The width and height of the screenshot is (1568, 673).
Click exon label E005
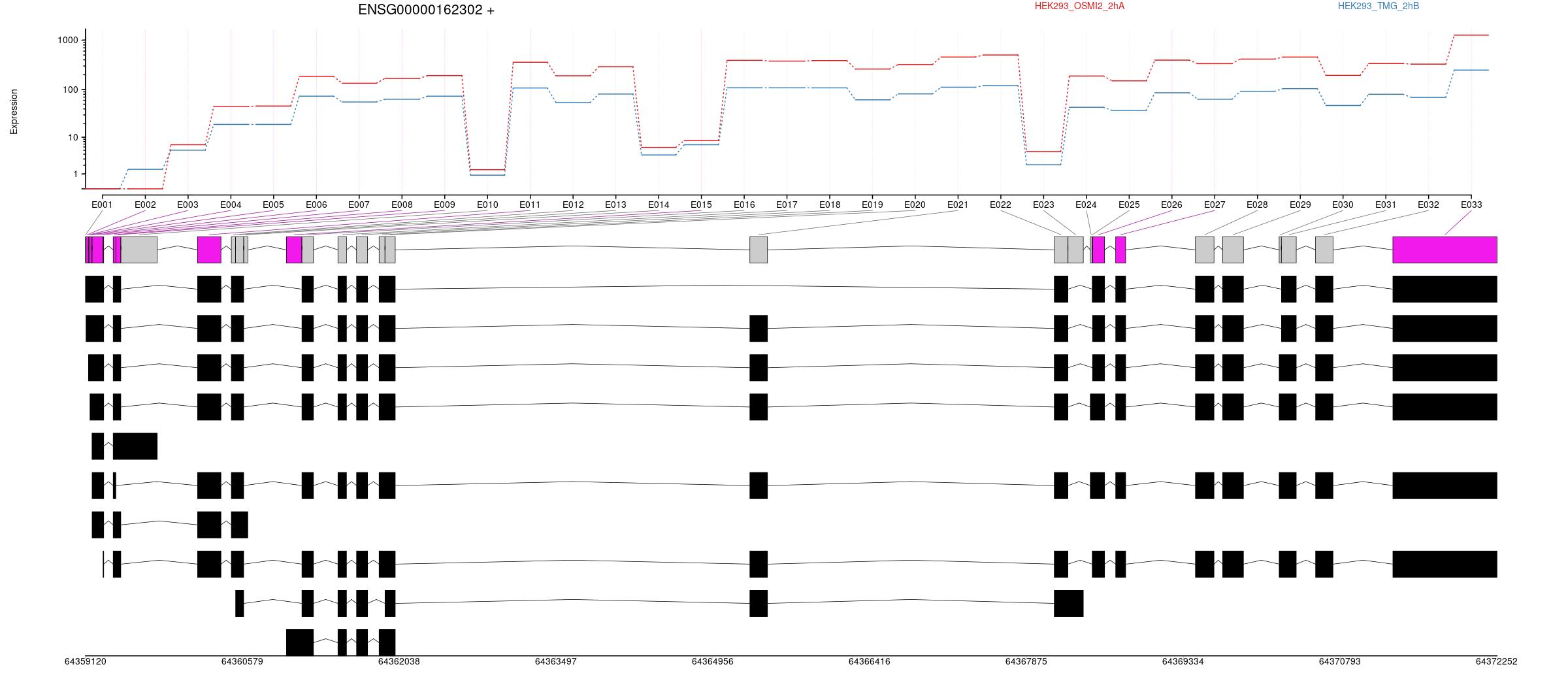click(x=273, y=205)
